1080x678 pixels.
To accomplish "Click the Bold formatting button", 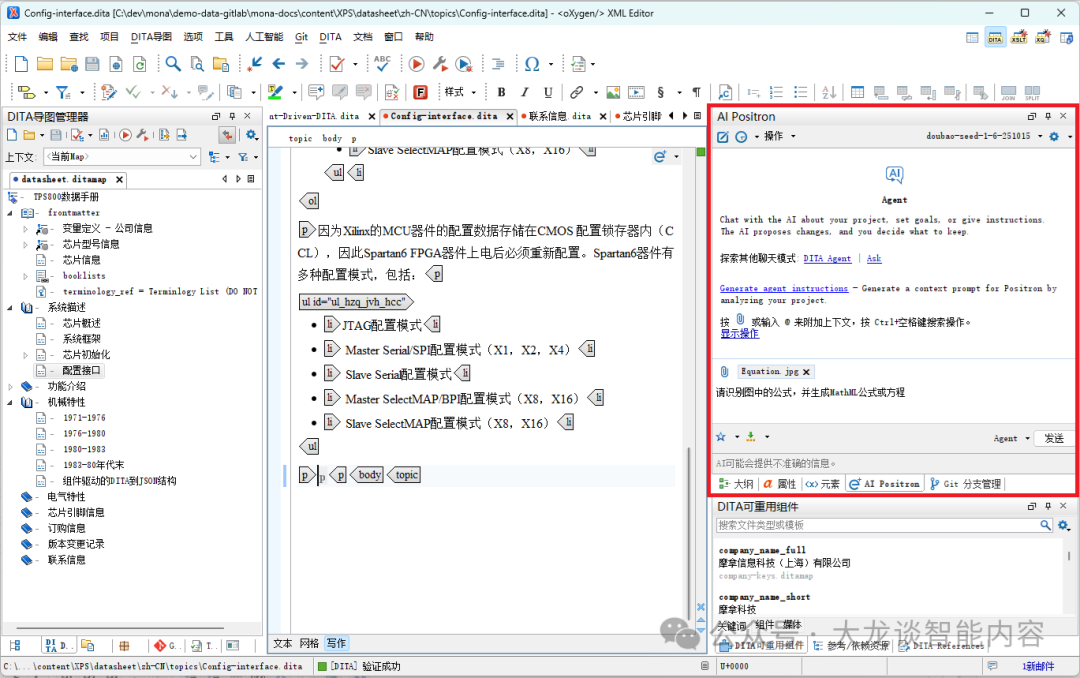I will point(501,92).
